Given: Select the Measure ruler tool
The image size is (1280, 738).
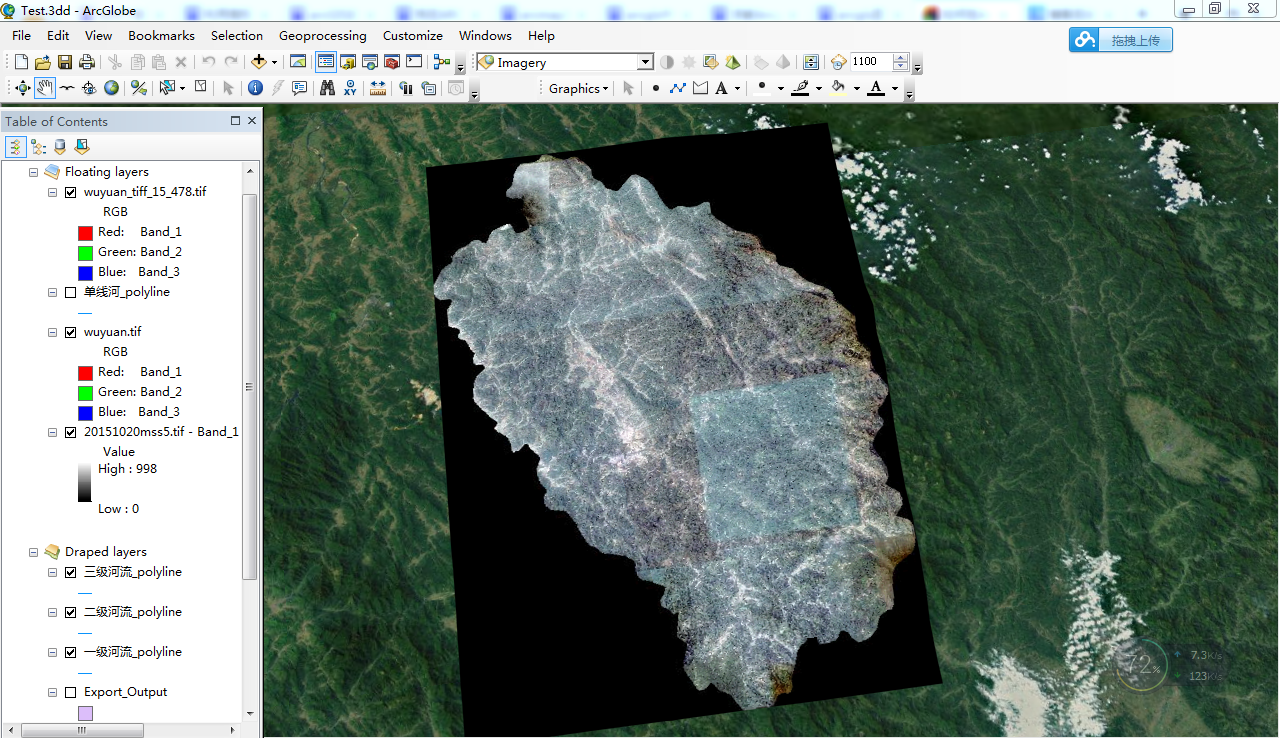Looking at the screenshot, I should [378, 88].
